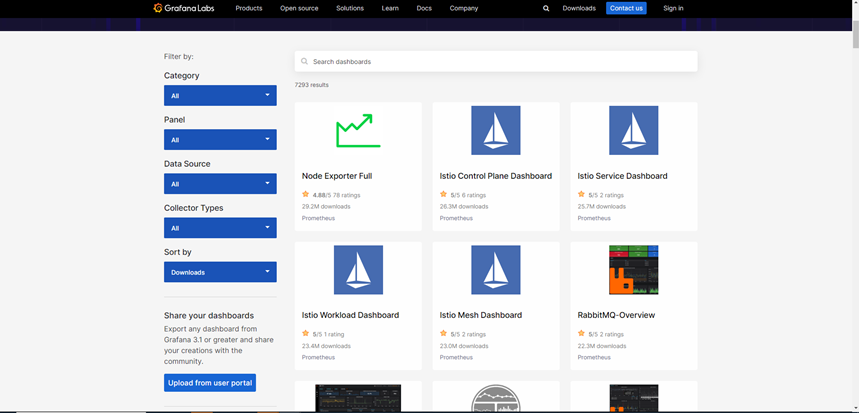This screenshot has height=413, width=859.
Task: Click the 23.0M downloads text
Action: (x=464, y=346)
